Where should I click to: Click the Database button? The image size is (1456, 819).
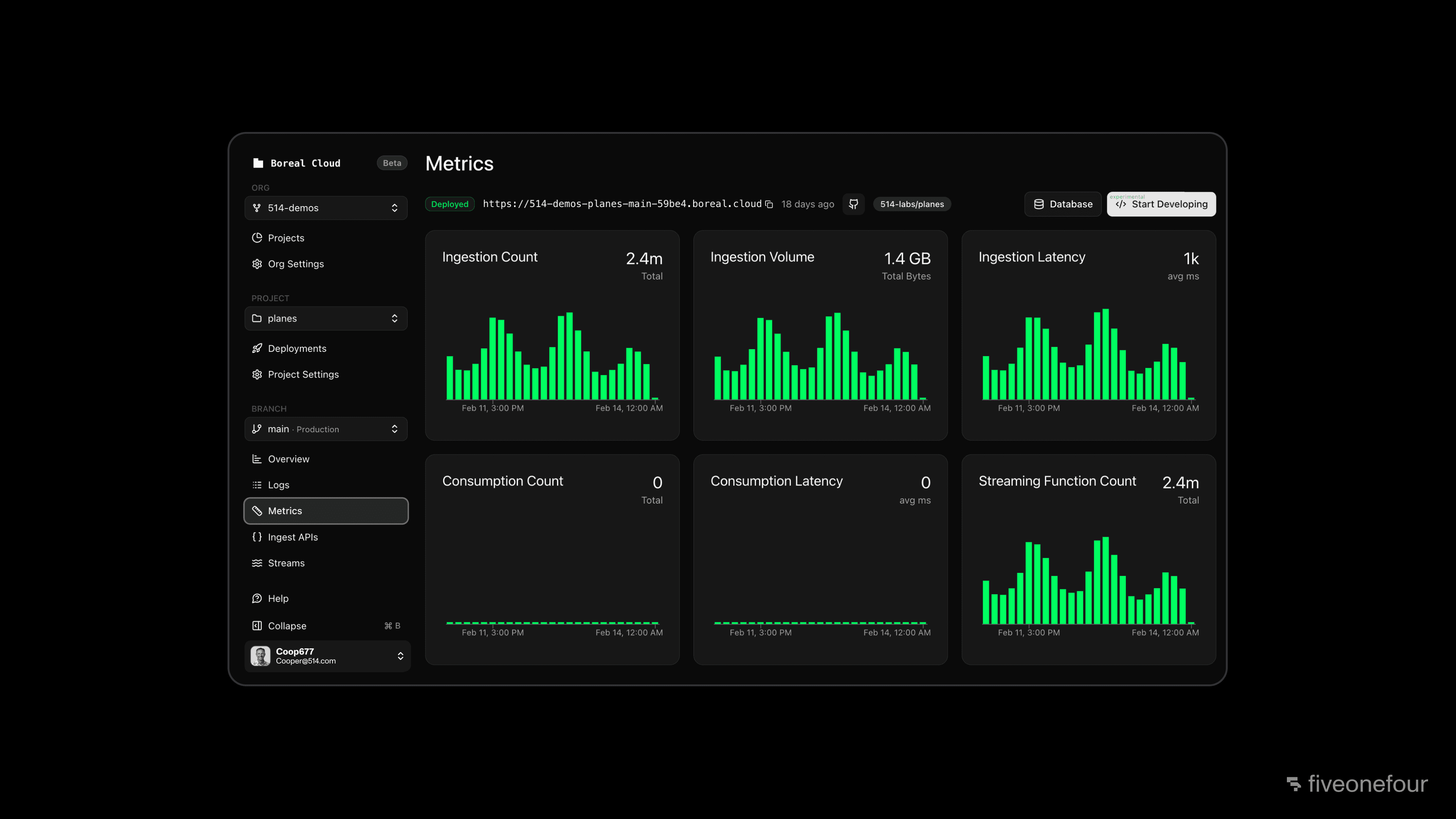[x=1062, y=204]
